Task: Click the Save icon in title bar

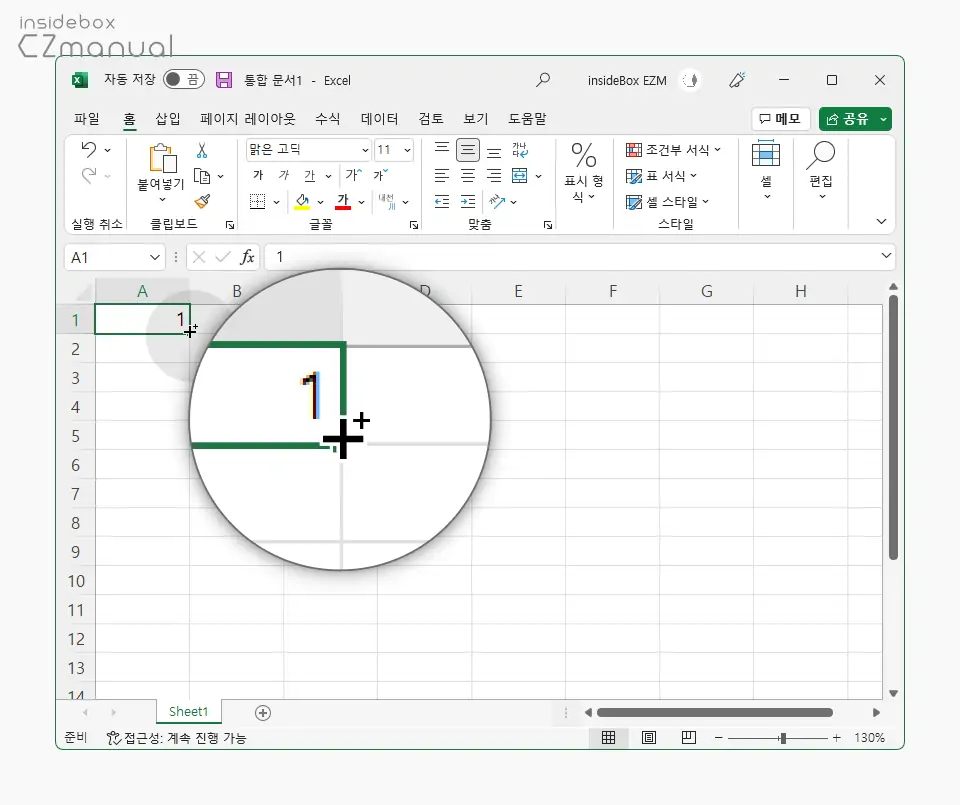Action: [224, 80]
